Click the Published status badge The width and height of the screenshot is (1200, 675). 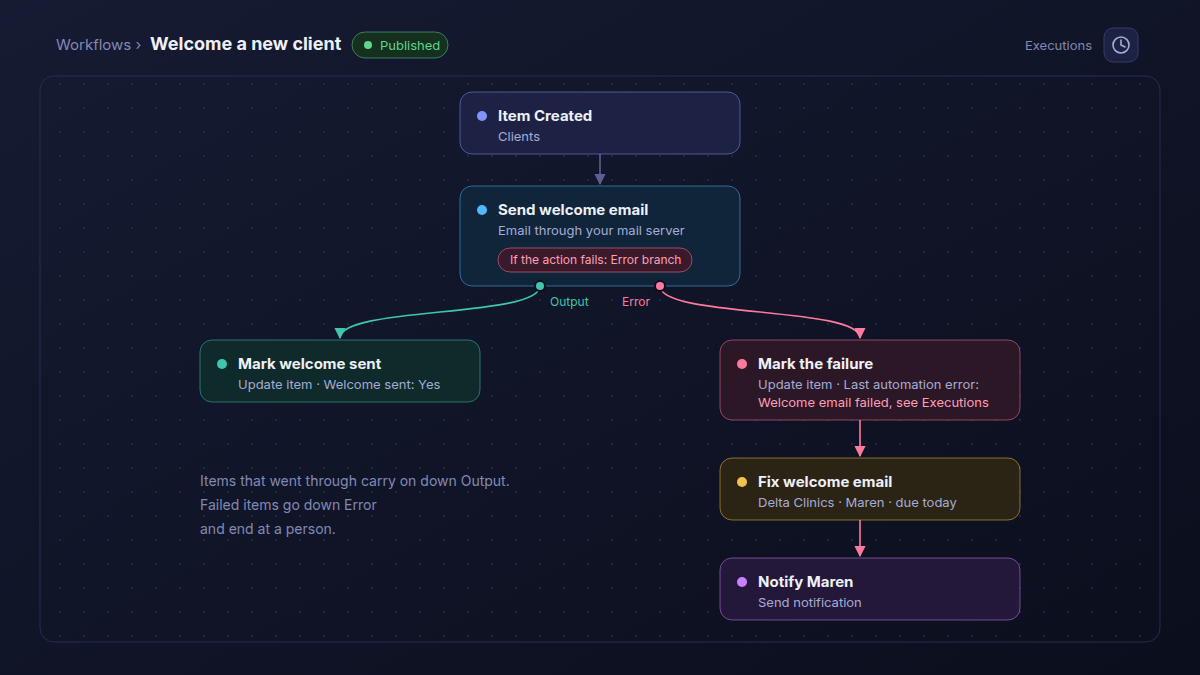400,45
